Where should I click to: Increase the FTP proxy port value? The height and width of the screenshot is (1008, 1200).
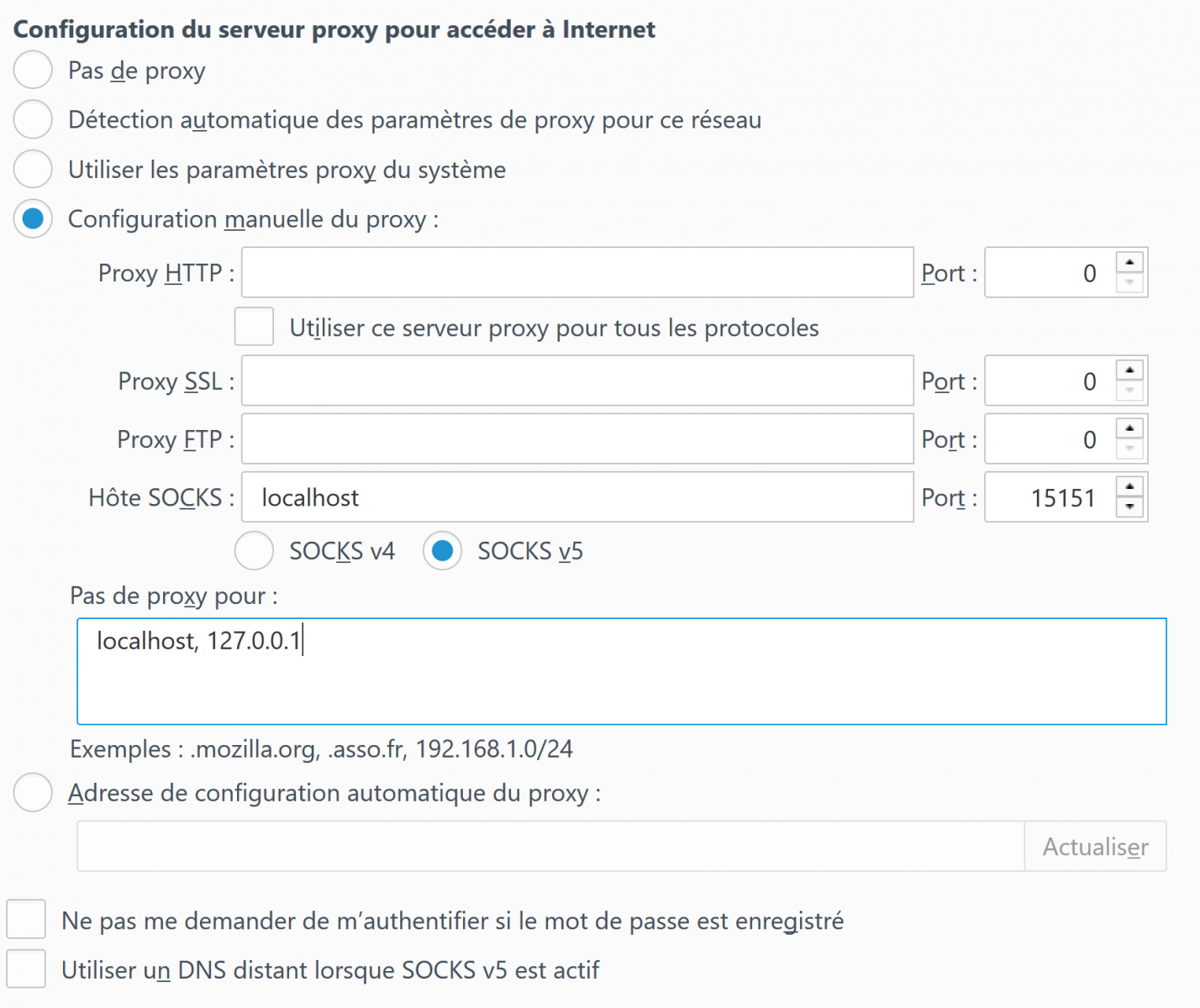[1130, 429]
